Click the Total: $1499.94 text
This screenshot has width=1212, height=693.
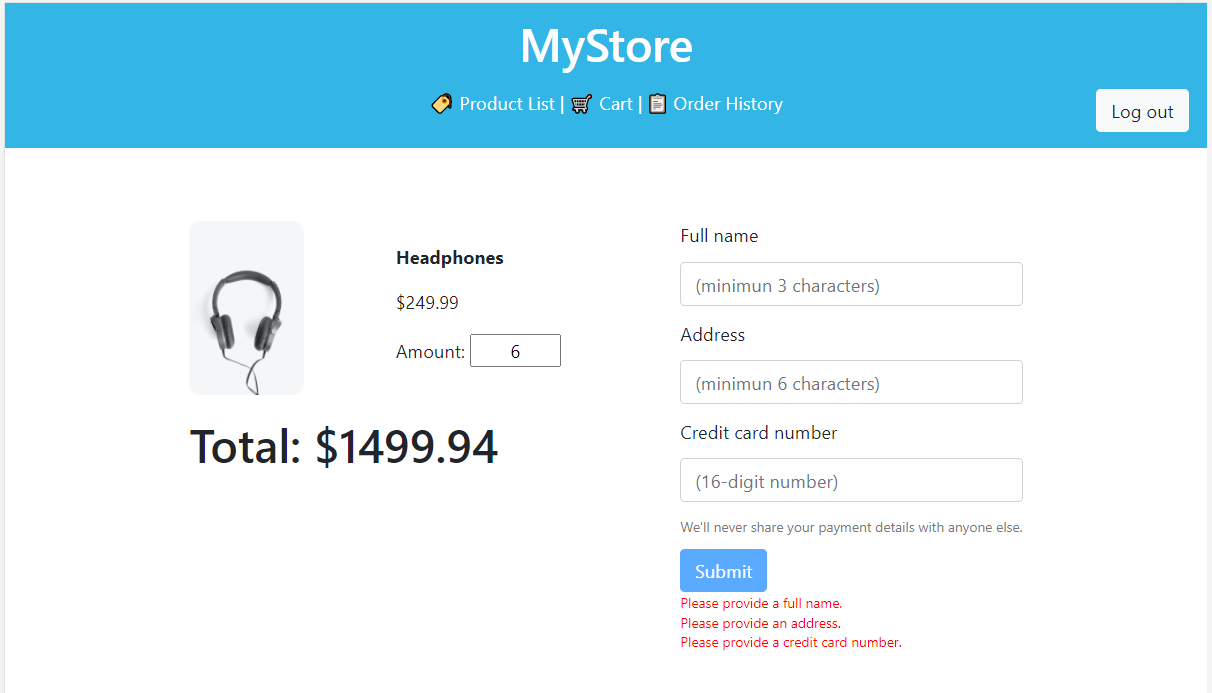point(344,446)
